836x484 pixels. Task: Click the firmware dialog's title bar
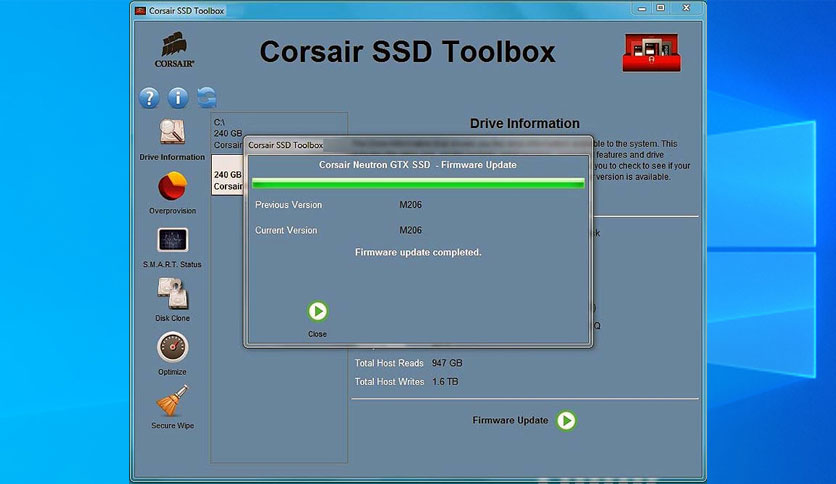coord(418,145)
